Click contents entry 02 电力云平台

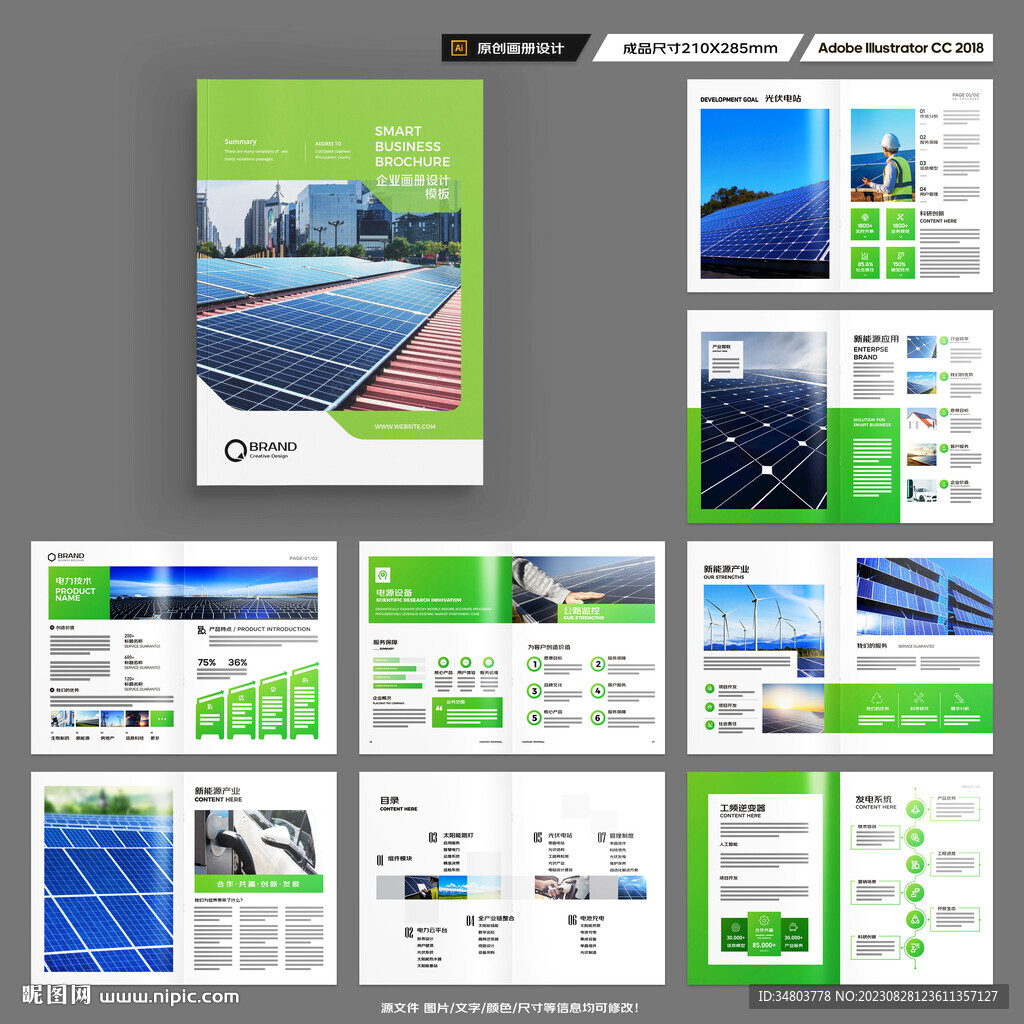click(426, 931)
